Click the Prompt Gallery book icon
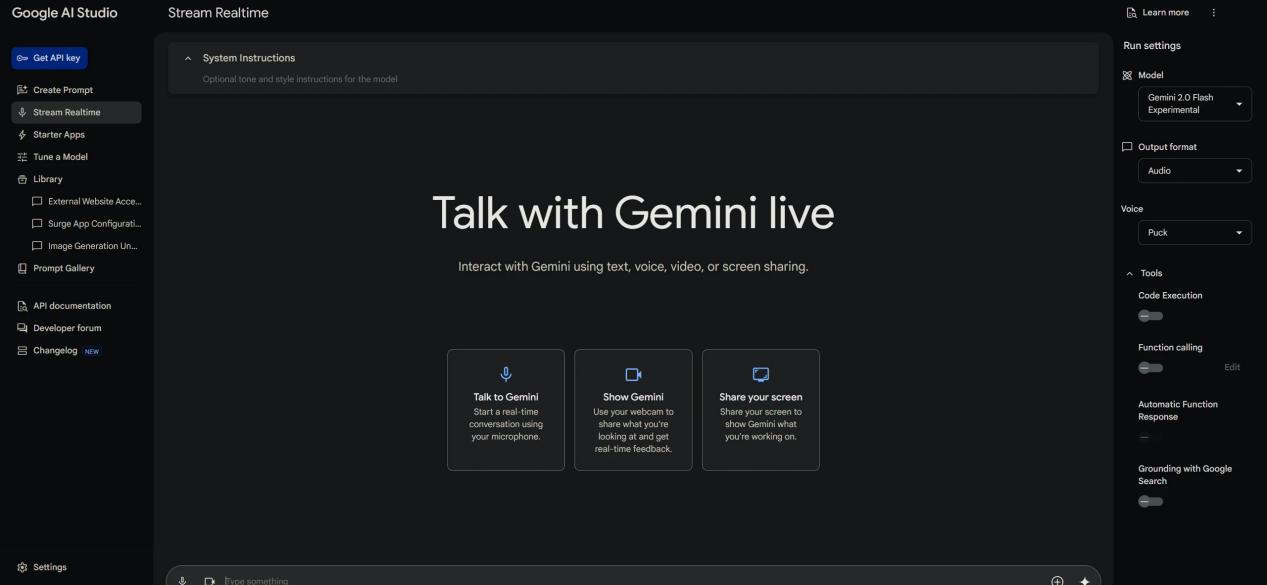 (x=22, y=268)
